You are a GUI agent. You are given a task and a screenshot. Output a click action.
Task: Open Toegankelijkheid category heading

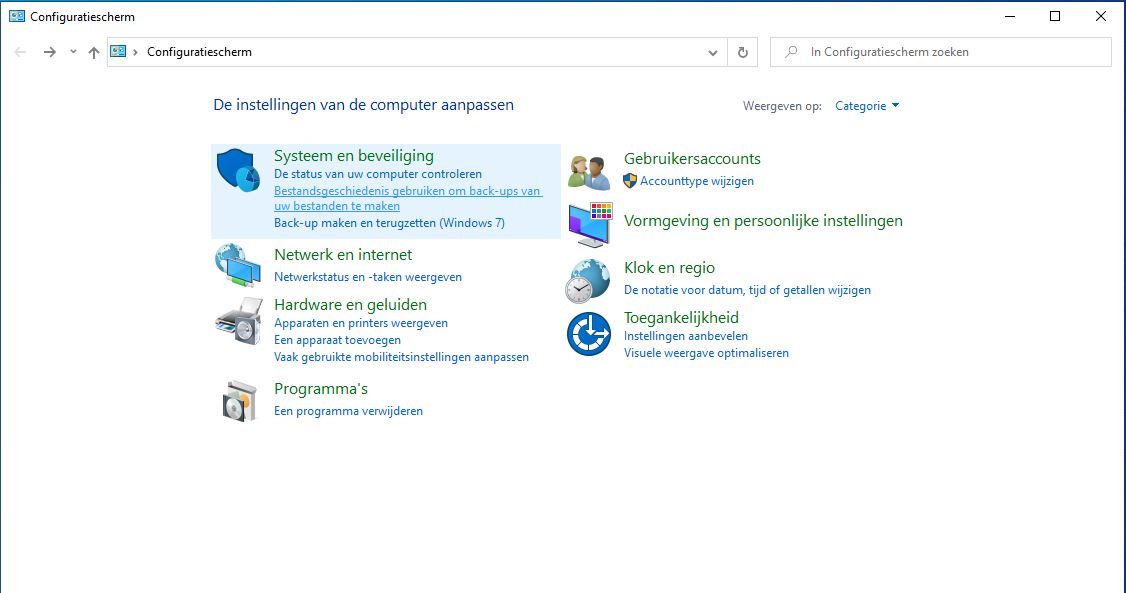click(x=681, y=317)
